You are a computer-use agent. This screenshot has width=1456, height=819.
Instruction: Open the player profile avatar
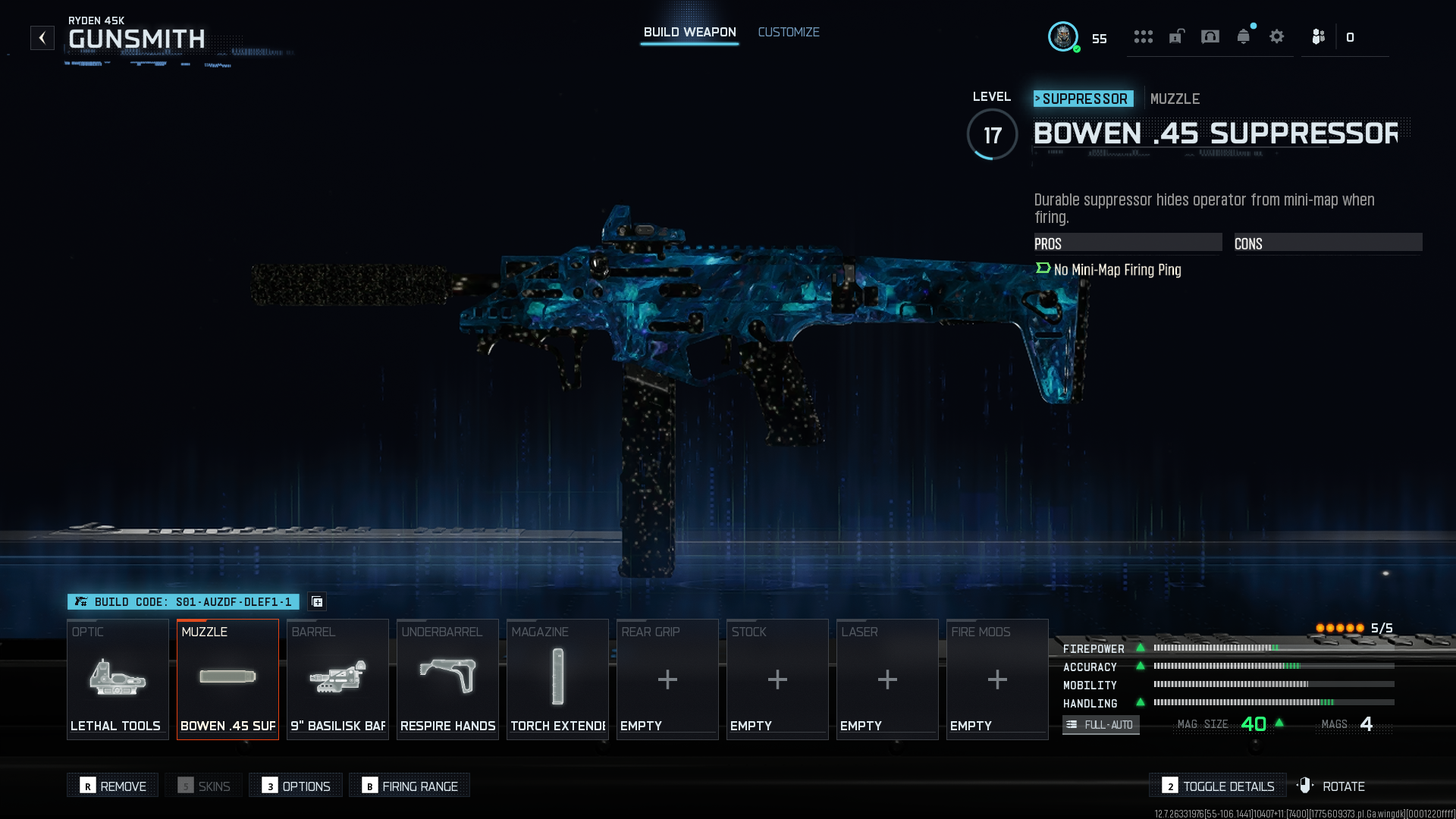tap(1063, 36)
